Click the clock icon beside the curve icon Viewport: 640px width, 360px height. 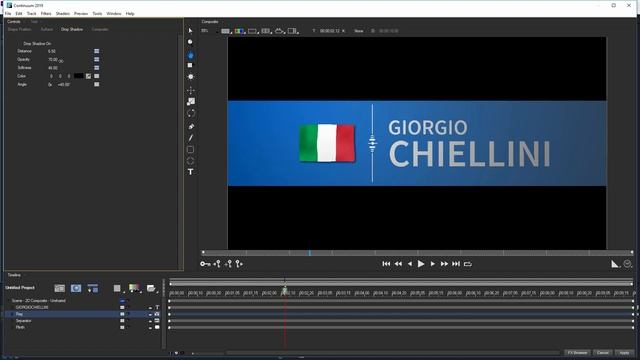pyautogui.click(x=628, y=264)
